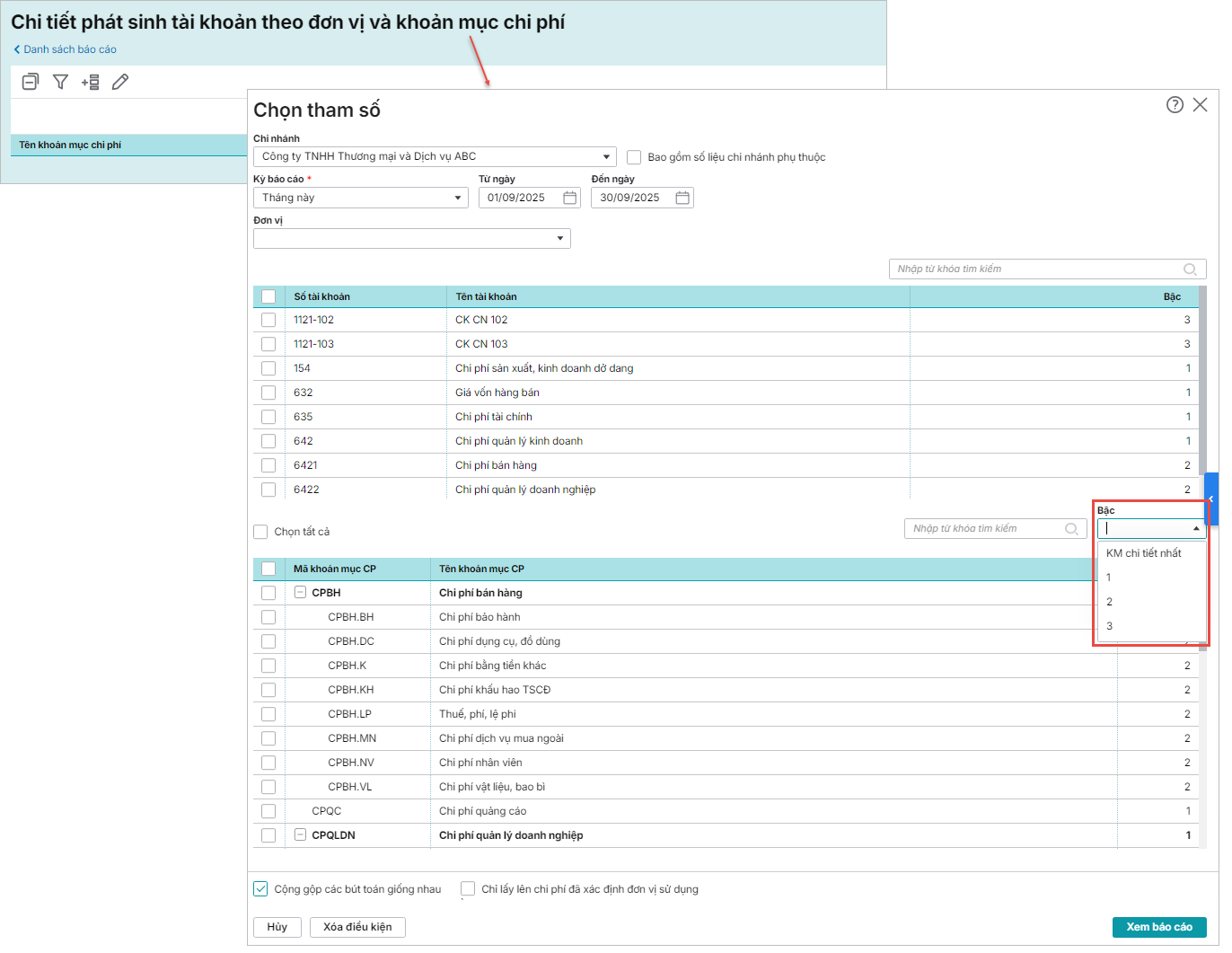Click the pencil edit icon
This screenshot has width=1232, height=953.
pyautogui.click(x=120, y=82)
